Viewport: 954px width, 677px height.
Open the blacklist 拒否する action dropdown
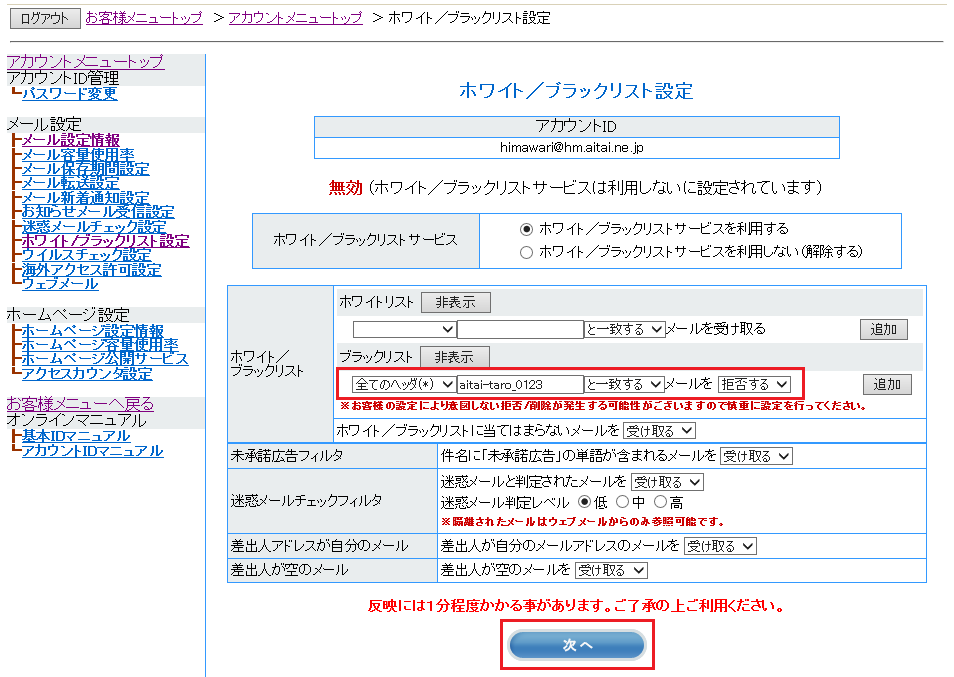(x=754, y=384)
